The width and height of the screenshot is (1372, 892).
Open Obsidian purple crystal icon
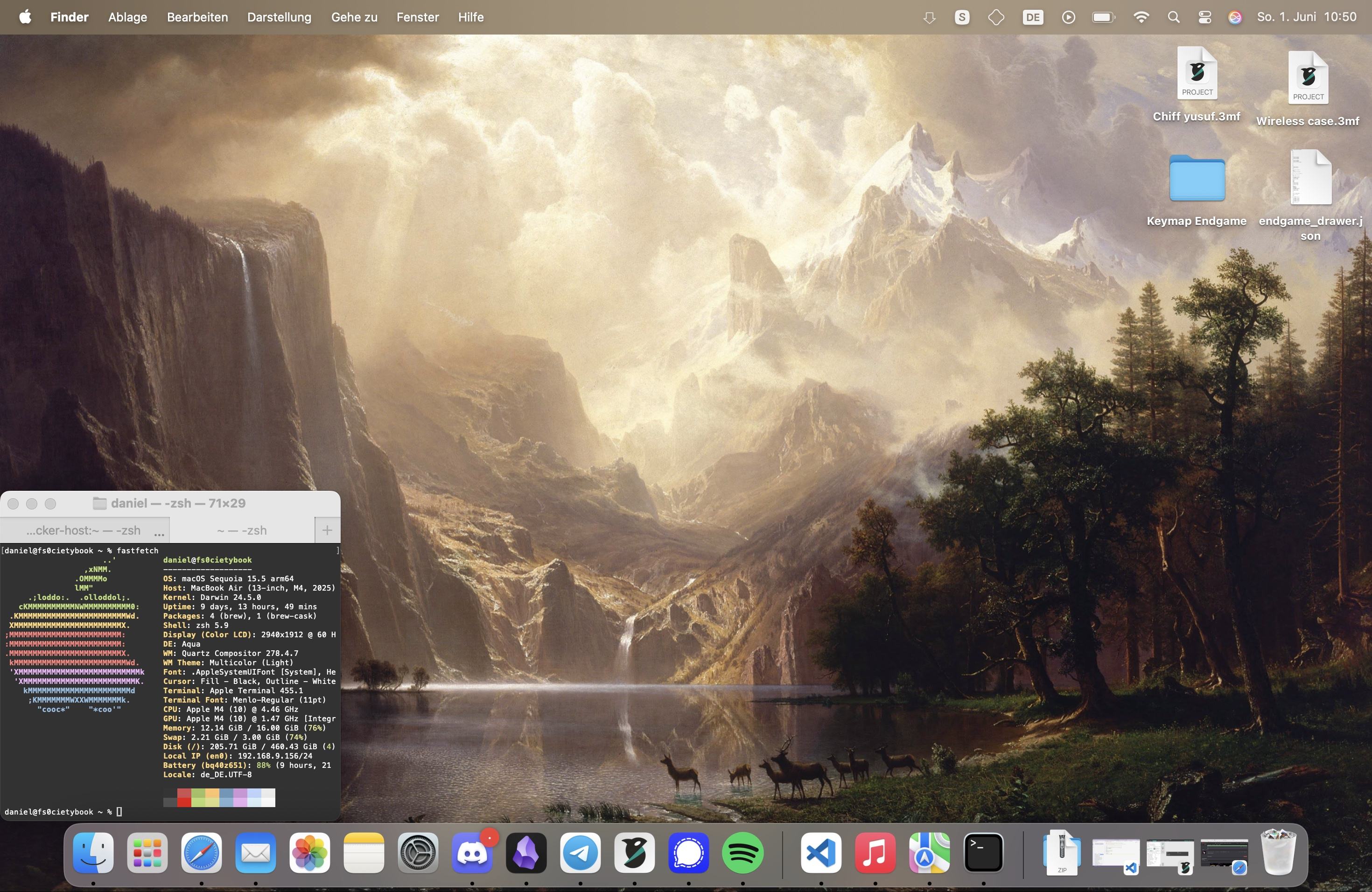[x=526, y=852]
